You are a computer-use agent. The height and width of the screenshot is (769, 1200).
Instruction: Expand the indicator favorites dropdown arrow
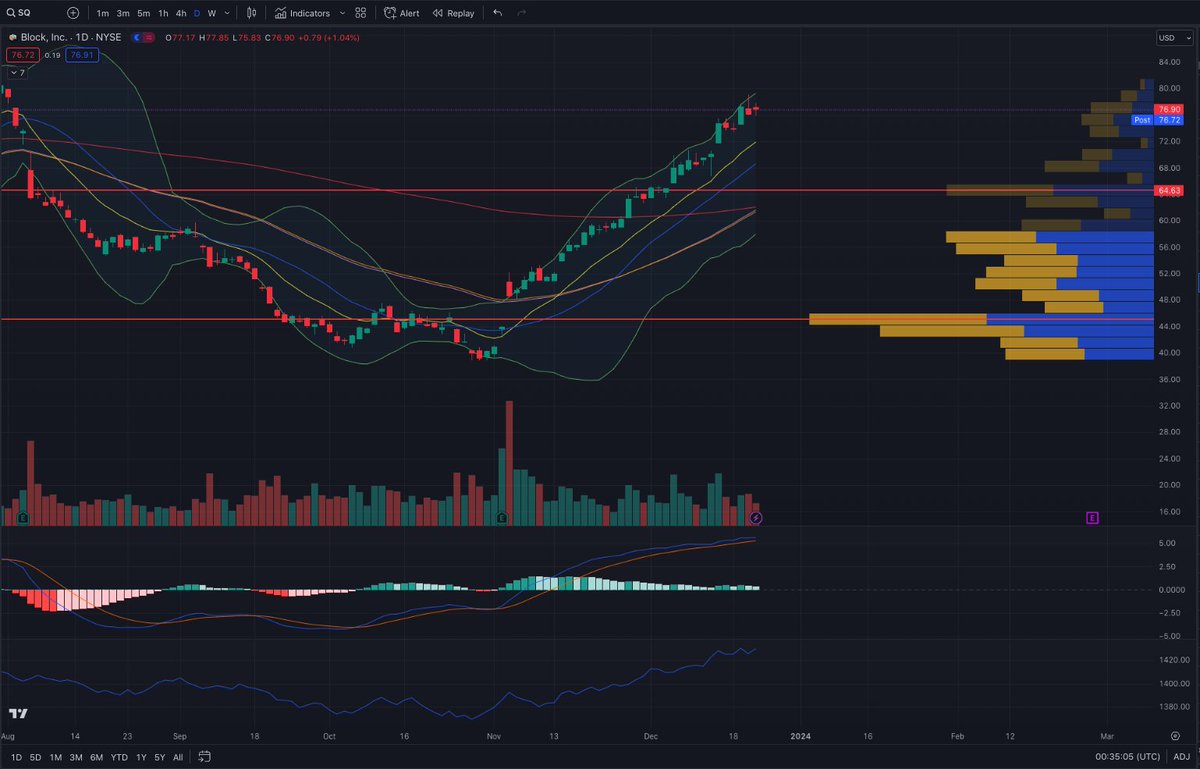point(344,14)
